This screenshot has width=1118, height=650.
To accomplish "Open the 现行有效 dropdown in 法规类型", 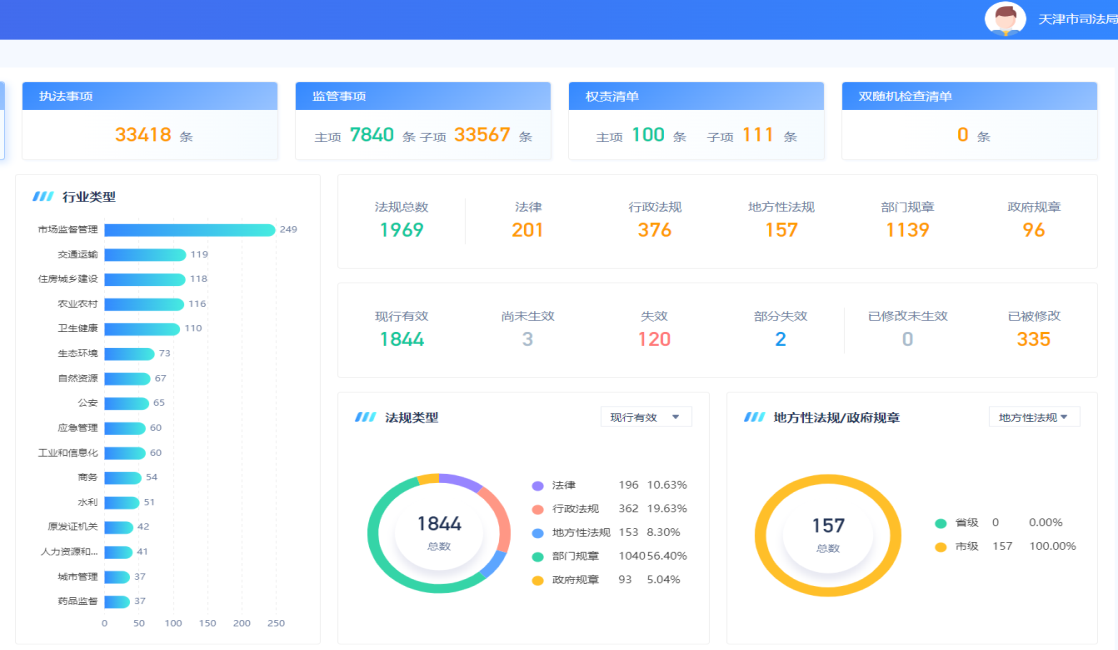I will tap(645, 417).
